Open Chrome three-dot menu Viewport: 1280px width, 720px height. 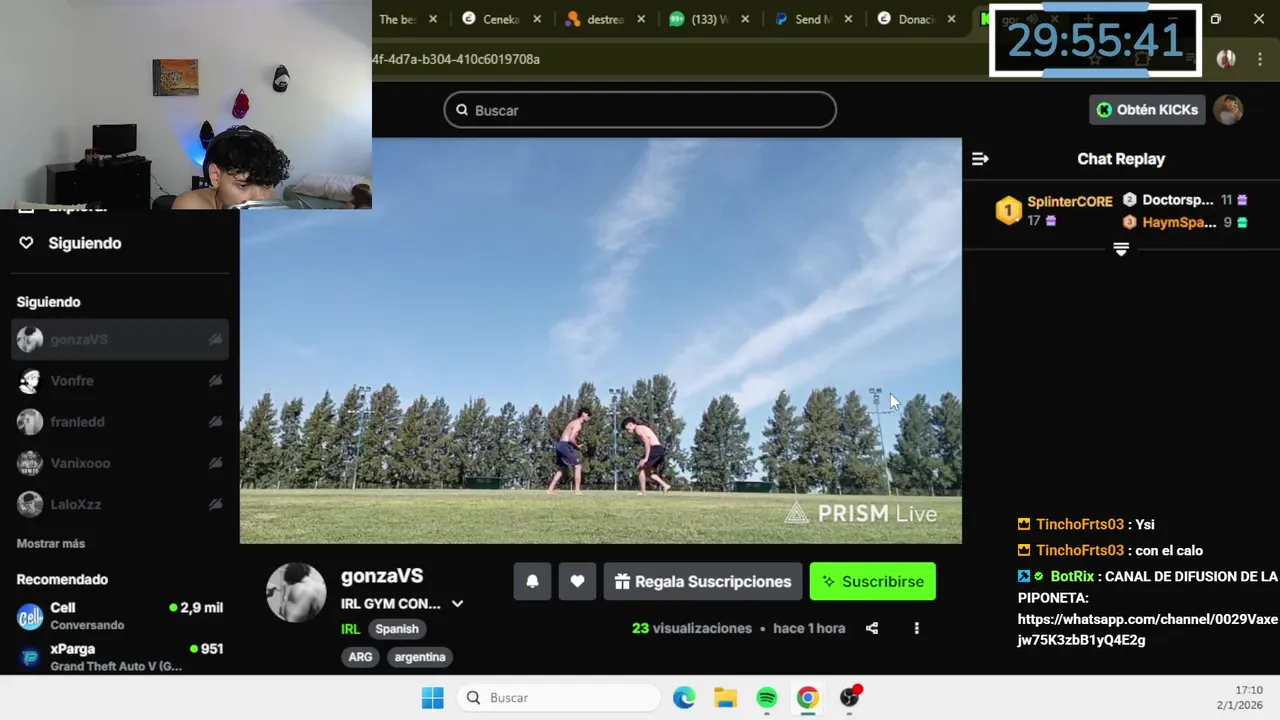(1258, 59)
